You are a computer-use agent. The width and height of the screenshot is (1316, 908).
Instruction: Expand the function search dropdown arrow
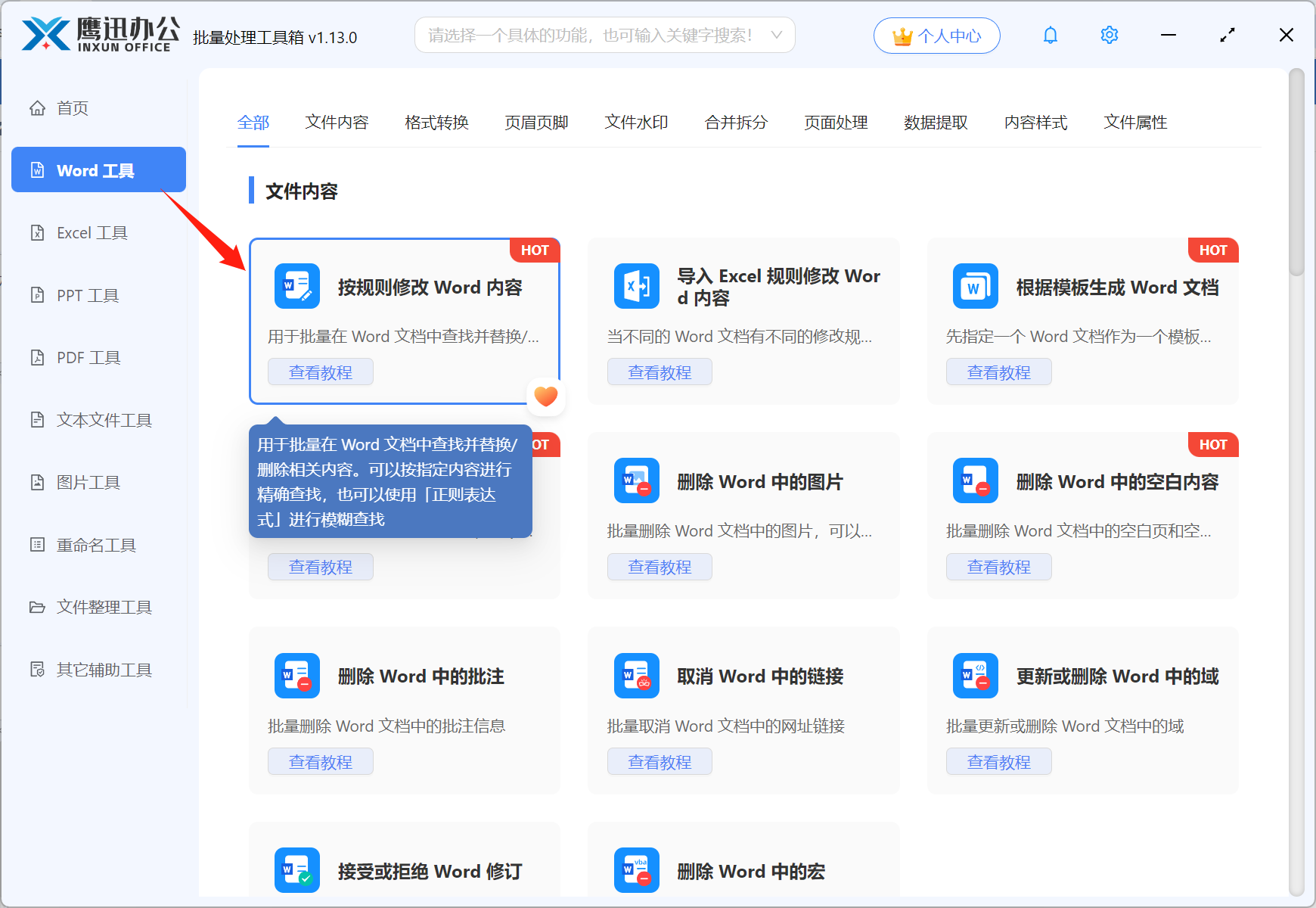click(776, 35)
